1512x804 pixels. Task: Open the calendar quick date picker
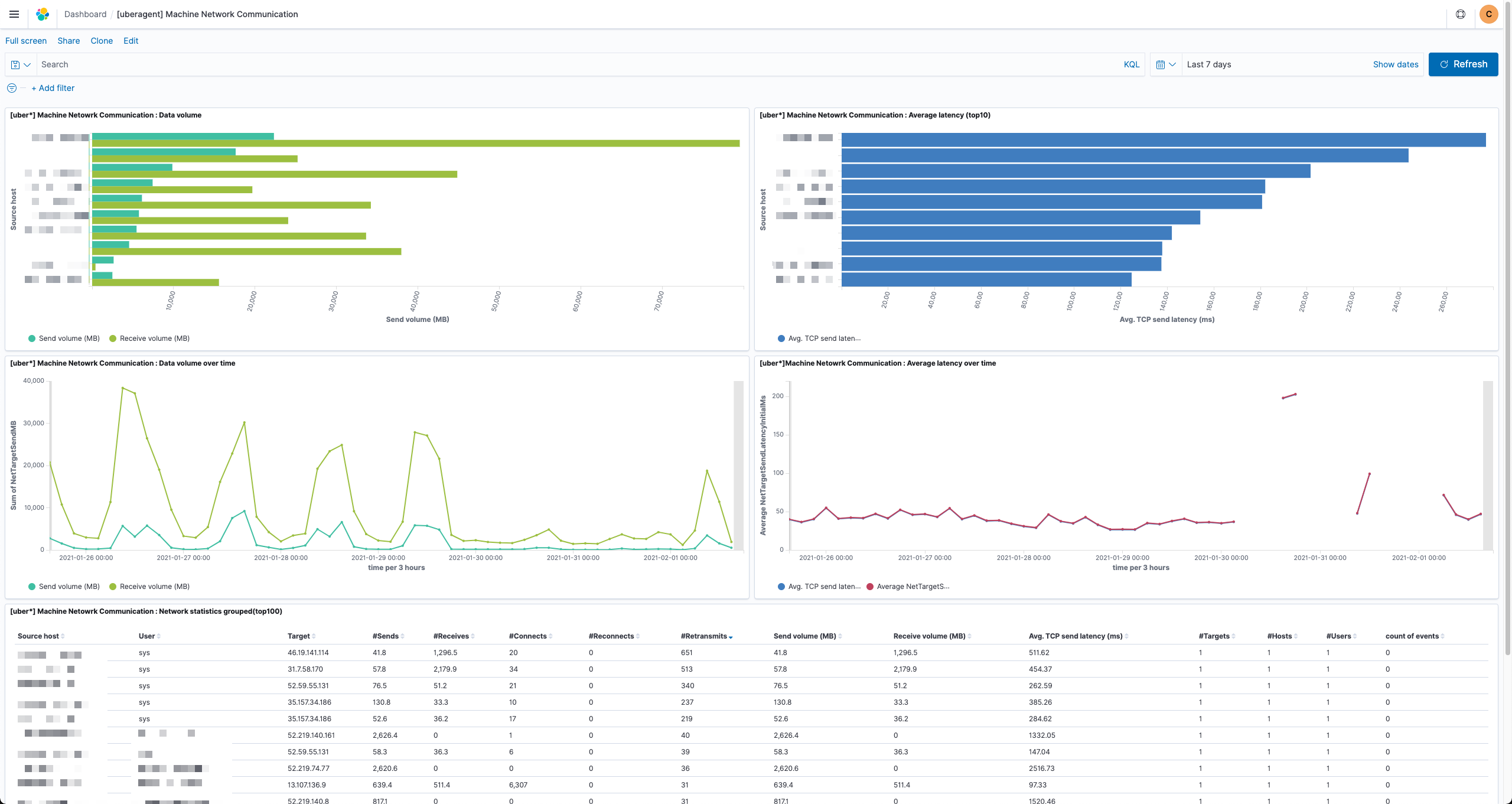(1166, 64)
